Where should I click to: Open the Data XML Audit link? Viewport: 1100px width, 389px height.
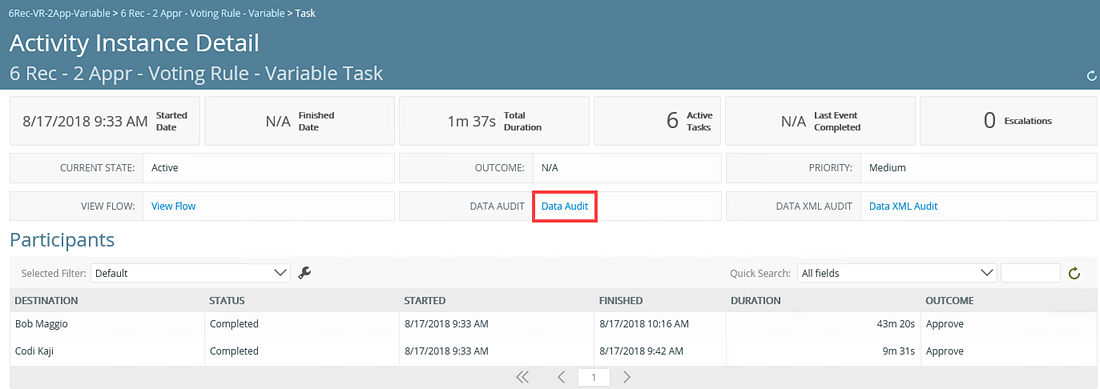[x=904, y=206]
